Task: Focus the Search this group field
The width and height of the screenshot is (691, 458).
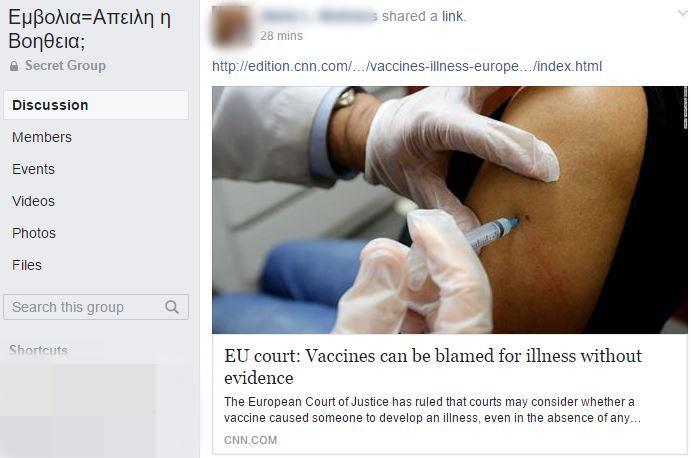Action: 96,307
